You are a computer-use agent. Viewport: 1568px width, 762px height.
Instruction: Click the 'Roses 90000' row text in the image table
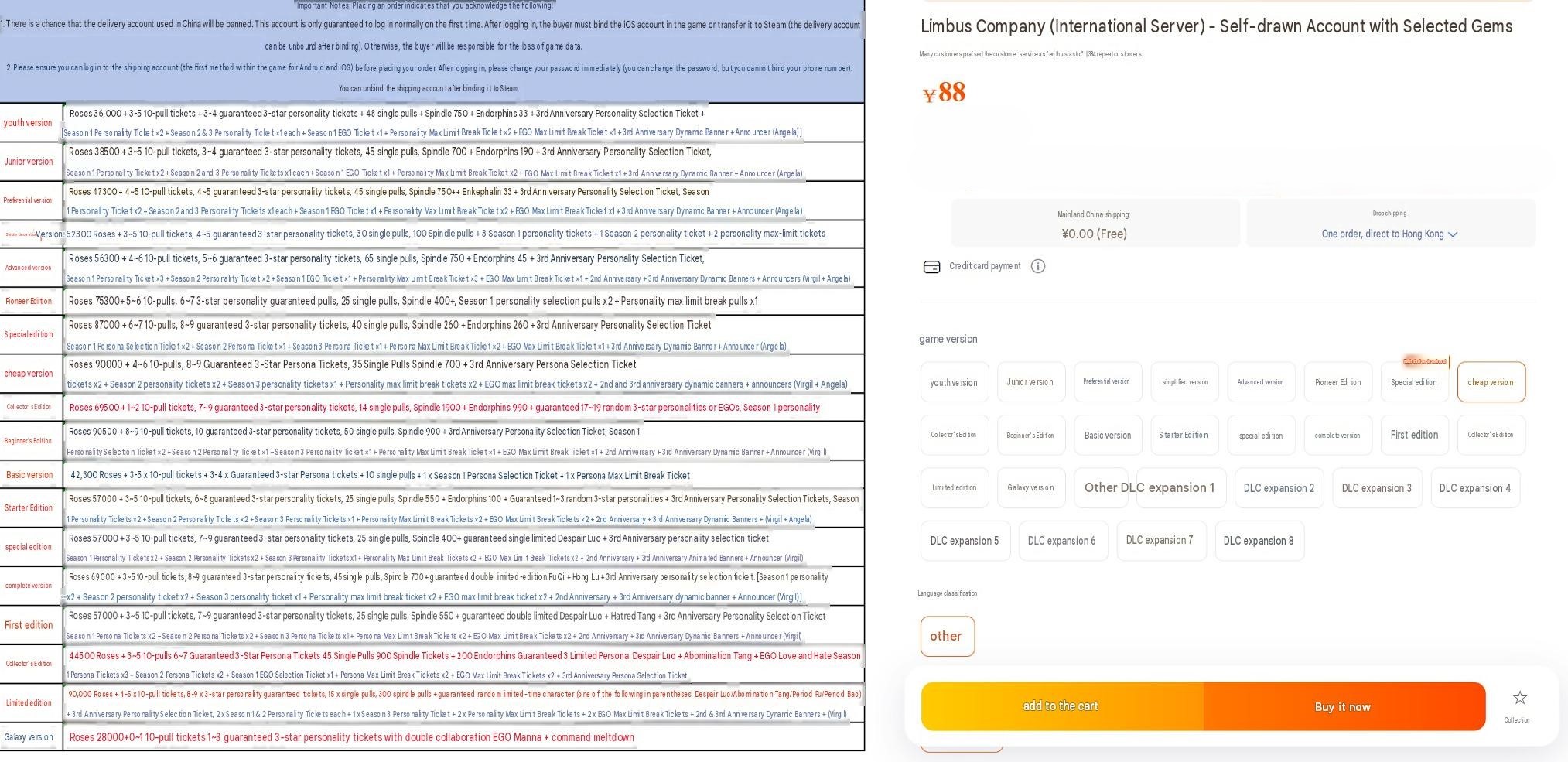click(353, 364)
